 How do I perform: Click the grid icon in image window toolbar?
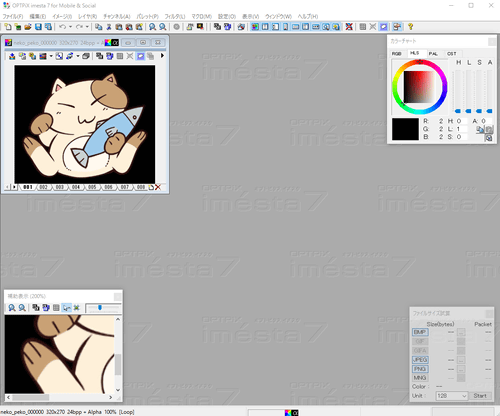click(120, 56)
